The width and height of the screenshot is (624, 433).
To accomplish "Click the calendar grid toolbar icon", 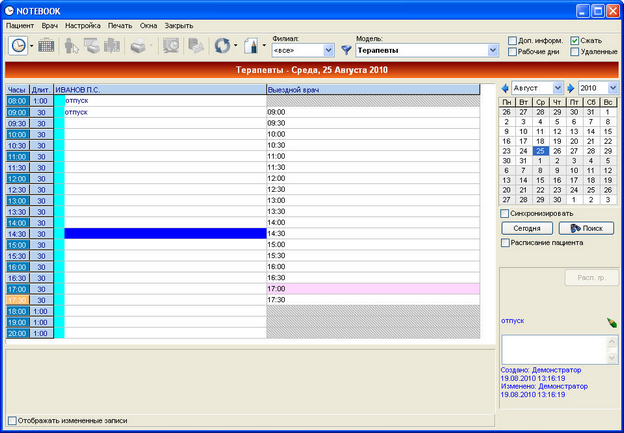I will (46, 46).
